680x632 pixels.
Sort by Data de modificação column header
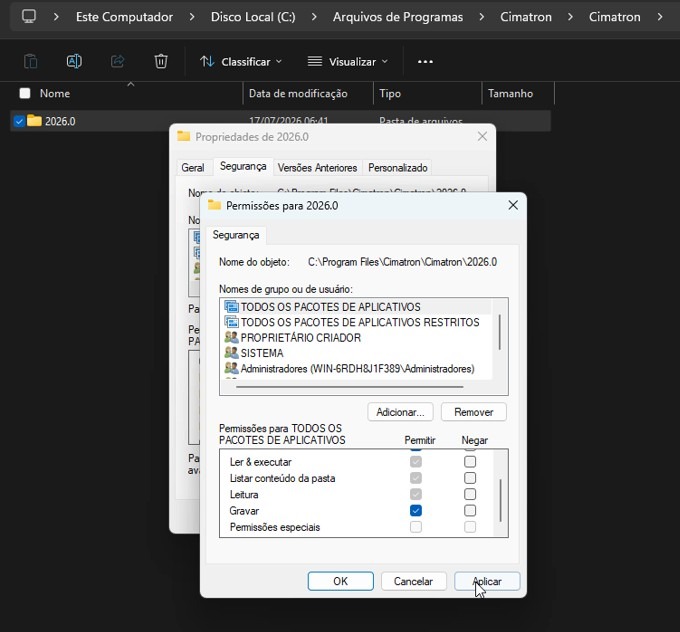coord(298,93)
